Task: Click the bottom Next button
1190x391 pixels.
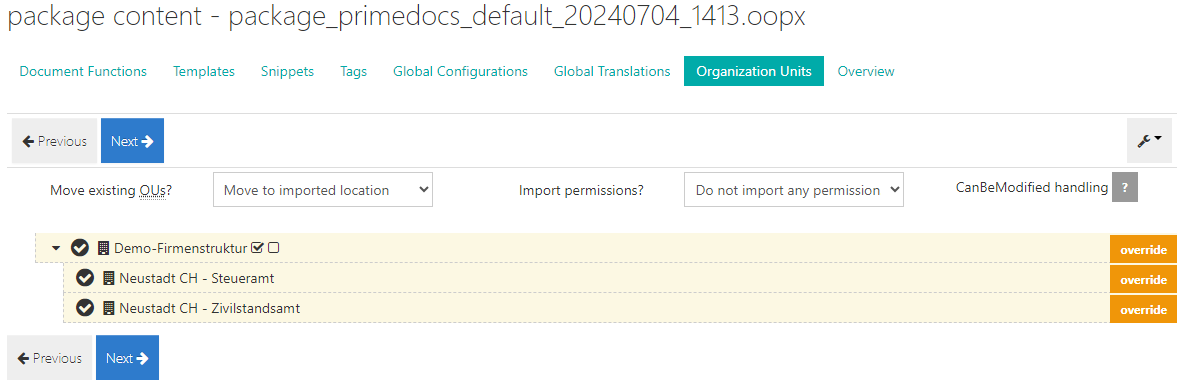Action: [x=127, y=358]
